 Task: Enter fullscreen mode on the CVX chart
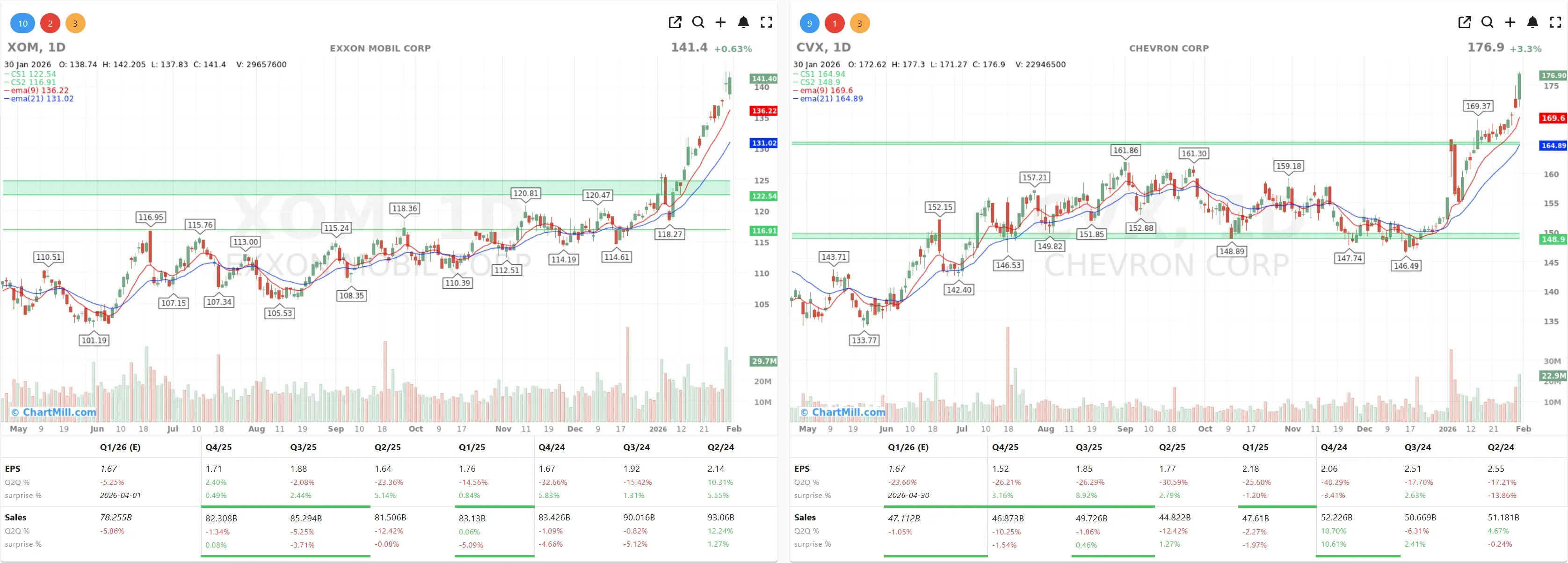coord(1555,22)
